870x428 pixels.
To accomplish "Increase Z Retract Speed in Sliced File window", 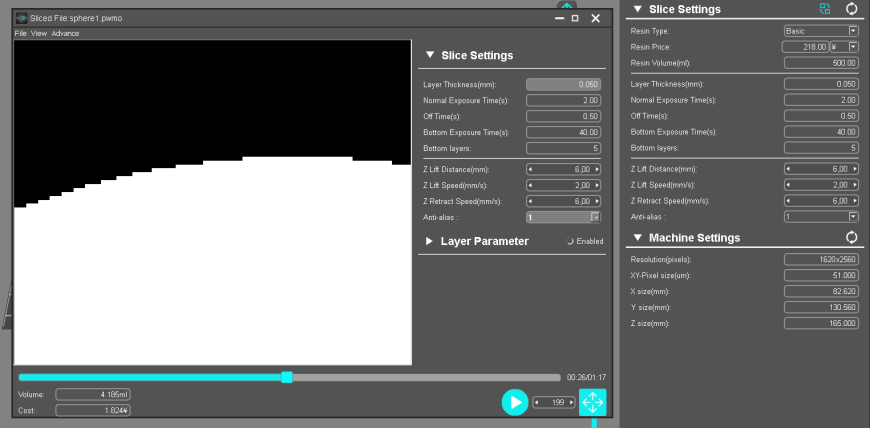I will coord(597,201).
